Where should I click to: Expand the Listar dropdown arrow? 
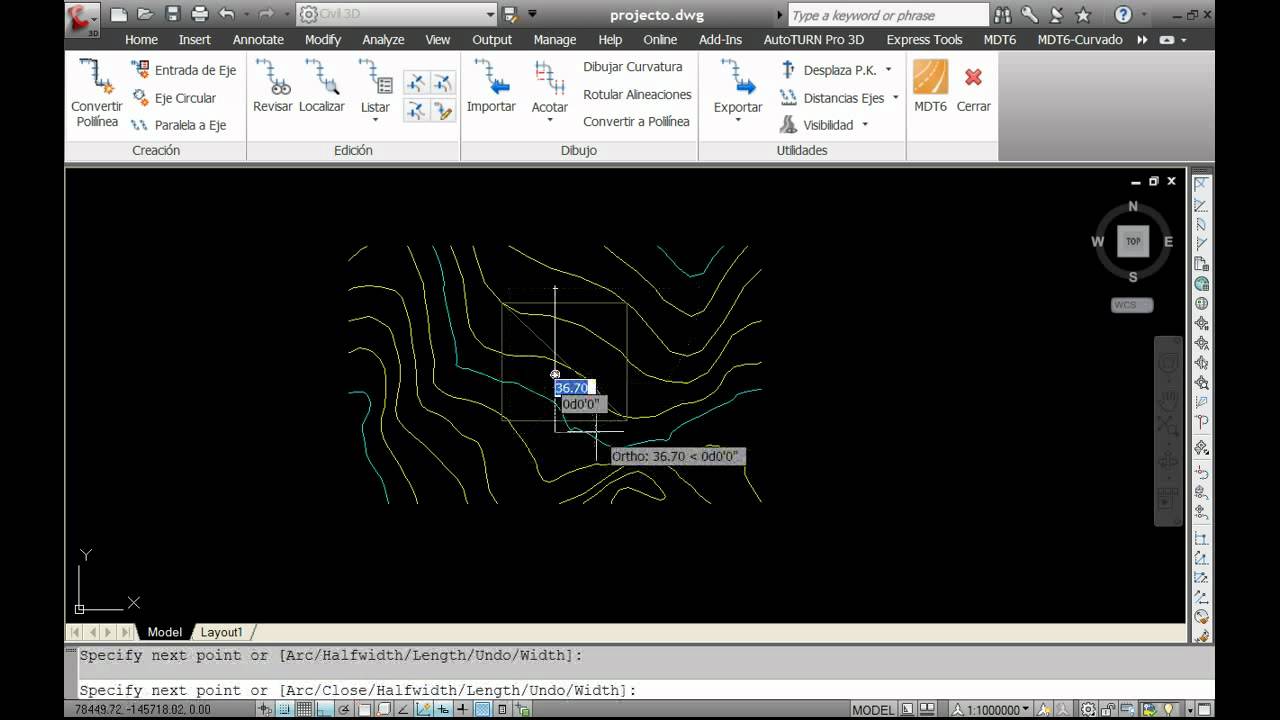[375, 120]
